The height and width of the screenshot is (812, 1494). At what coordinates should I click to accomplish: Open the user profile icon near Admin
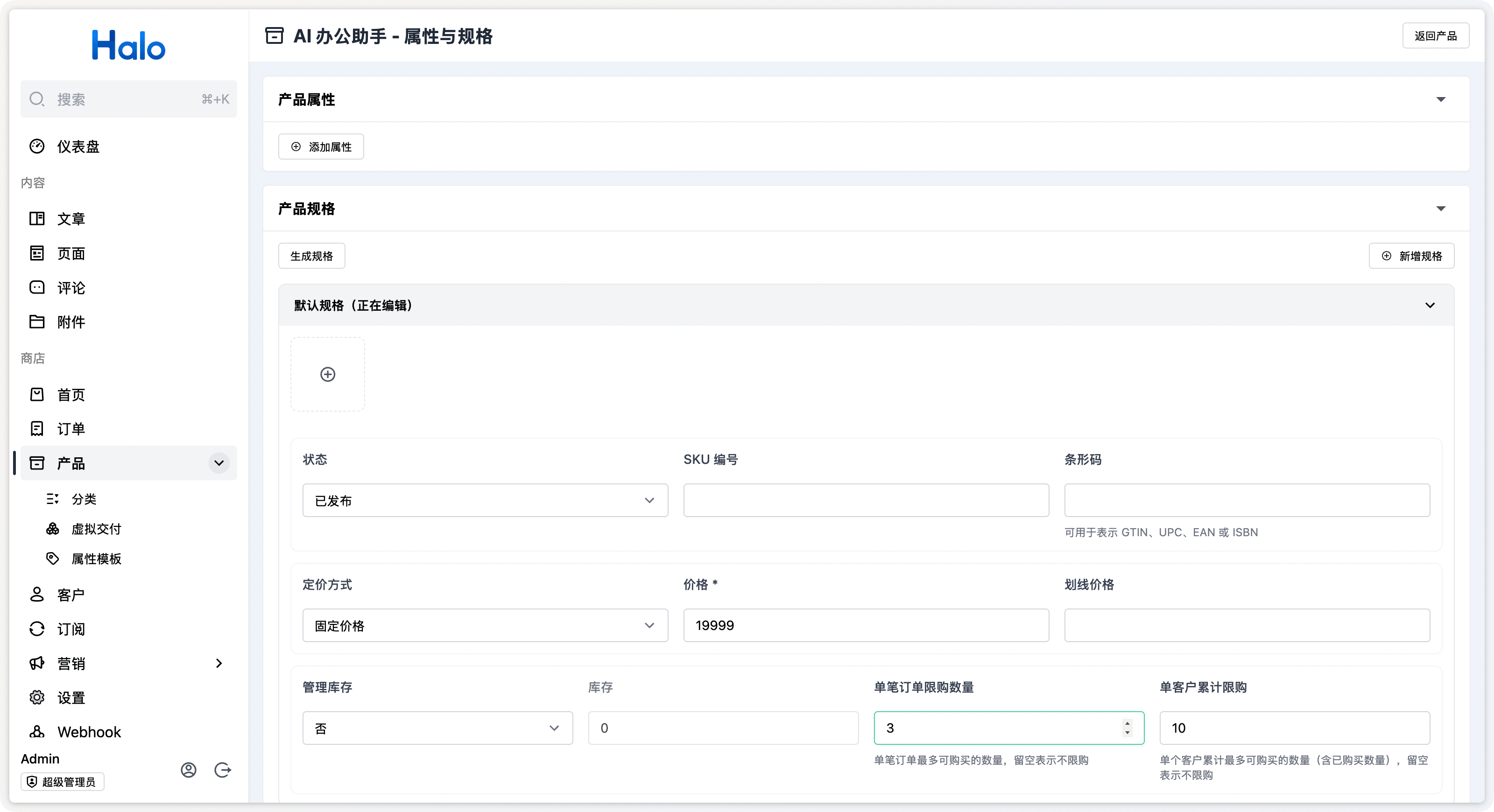(189, 770)
